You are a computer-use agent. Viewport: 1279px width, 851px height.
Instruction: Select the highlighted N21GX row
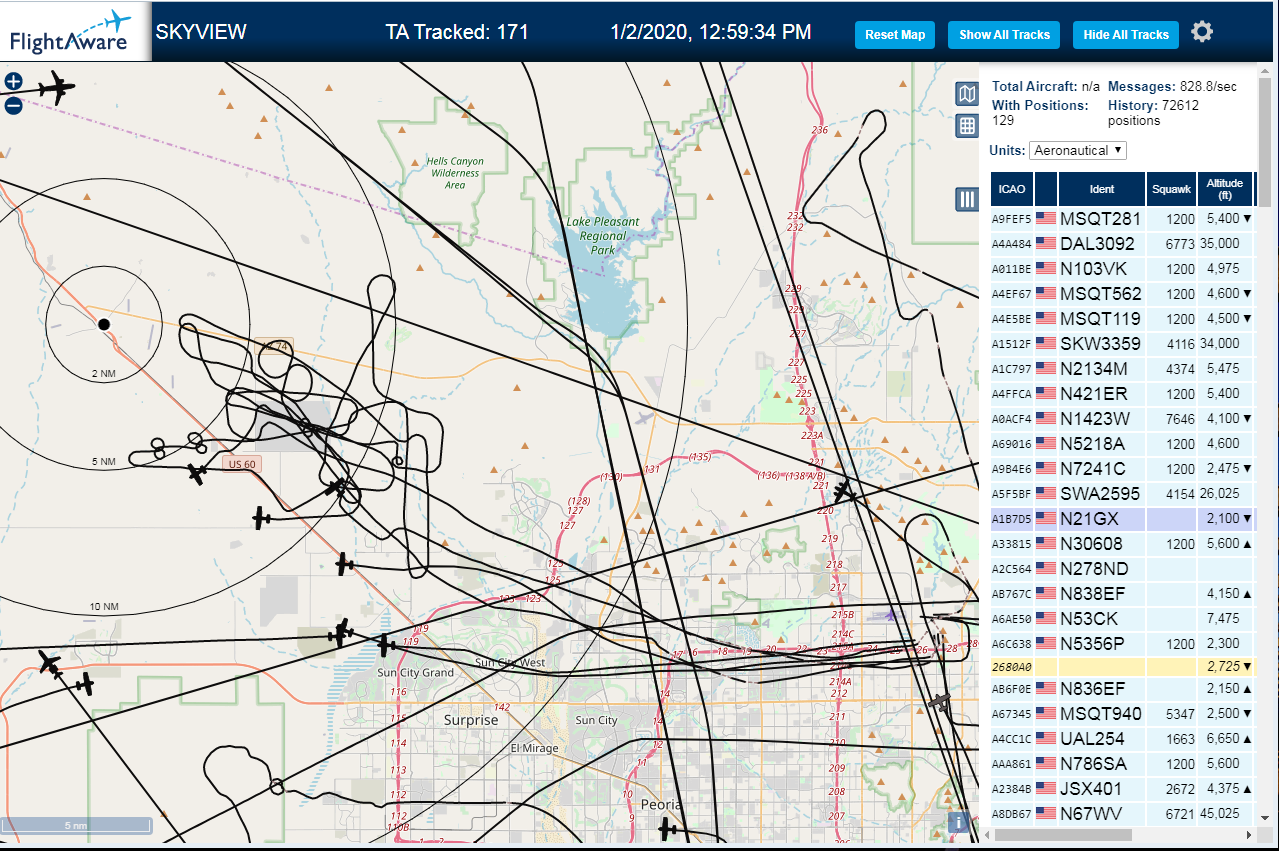point(1123,519)
